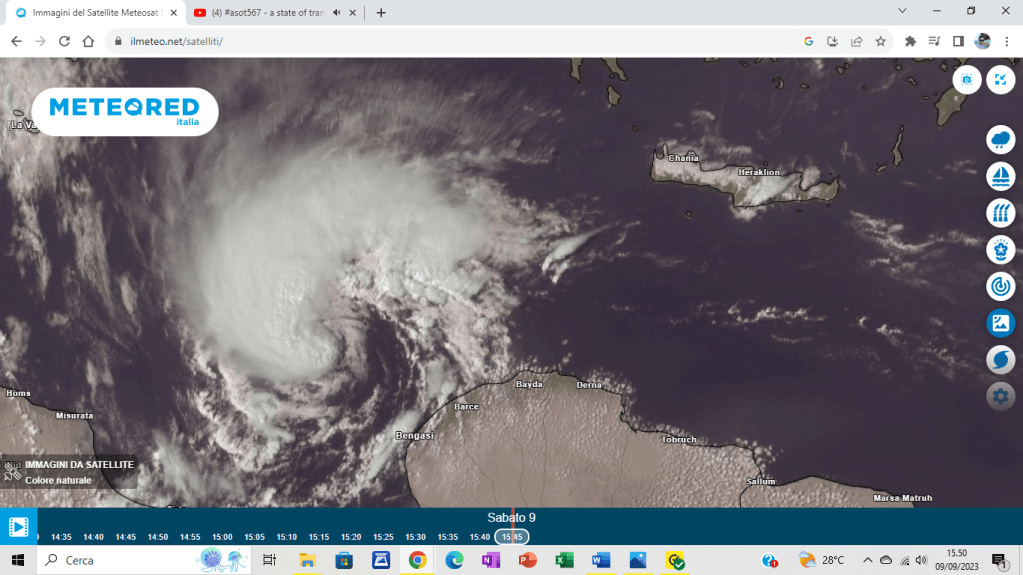Play the satellite animation
The height and width of the screenshot is (575, 1023).
pos(18,526)
